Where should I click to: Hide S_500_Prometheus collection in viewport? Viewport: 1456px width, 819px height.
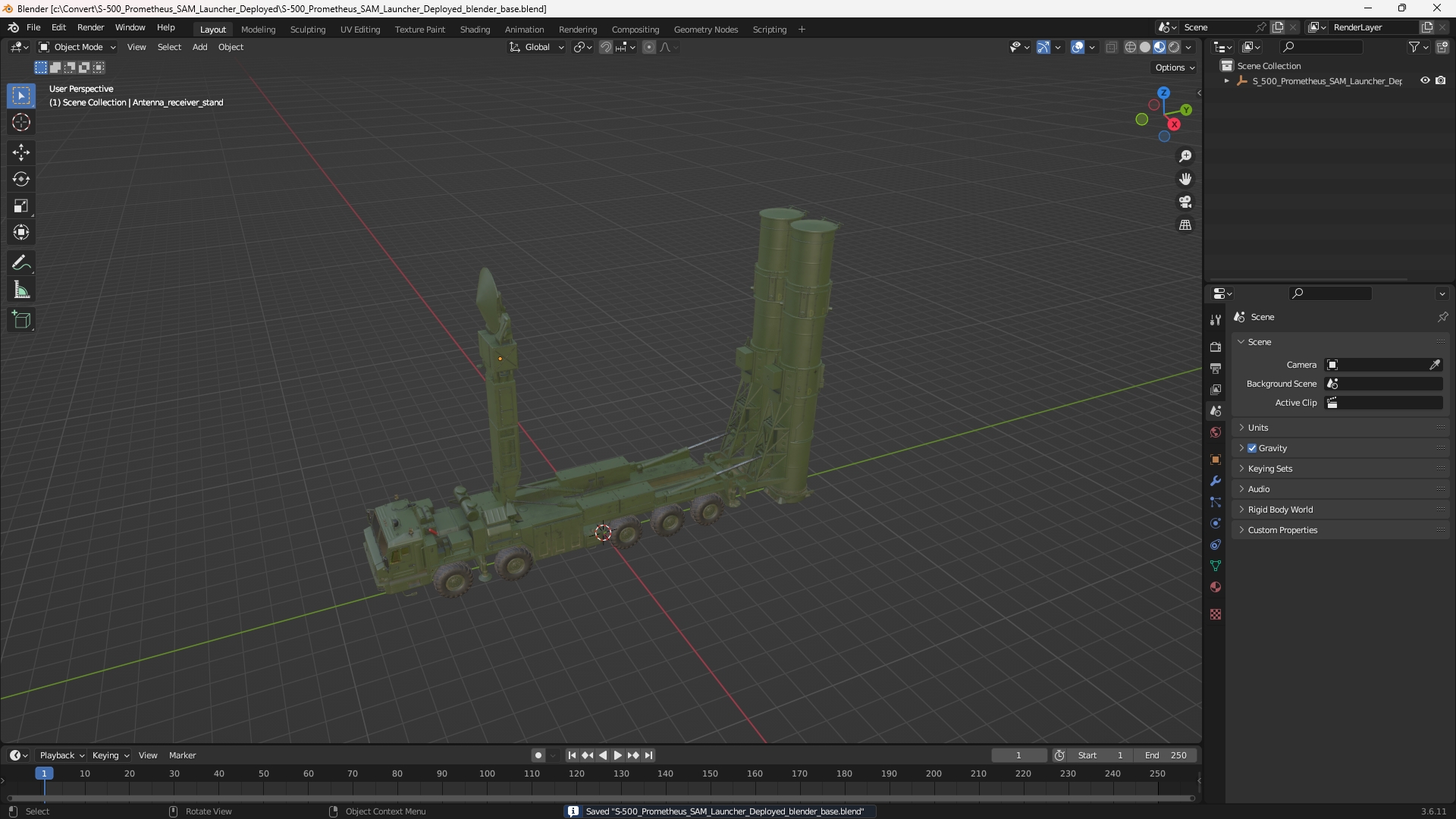(1425, 80)
